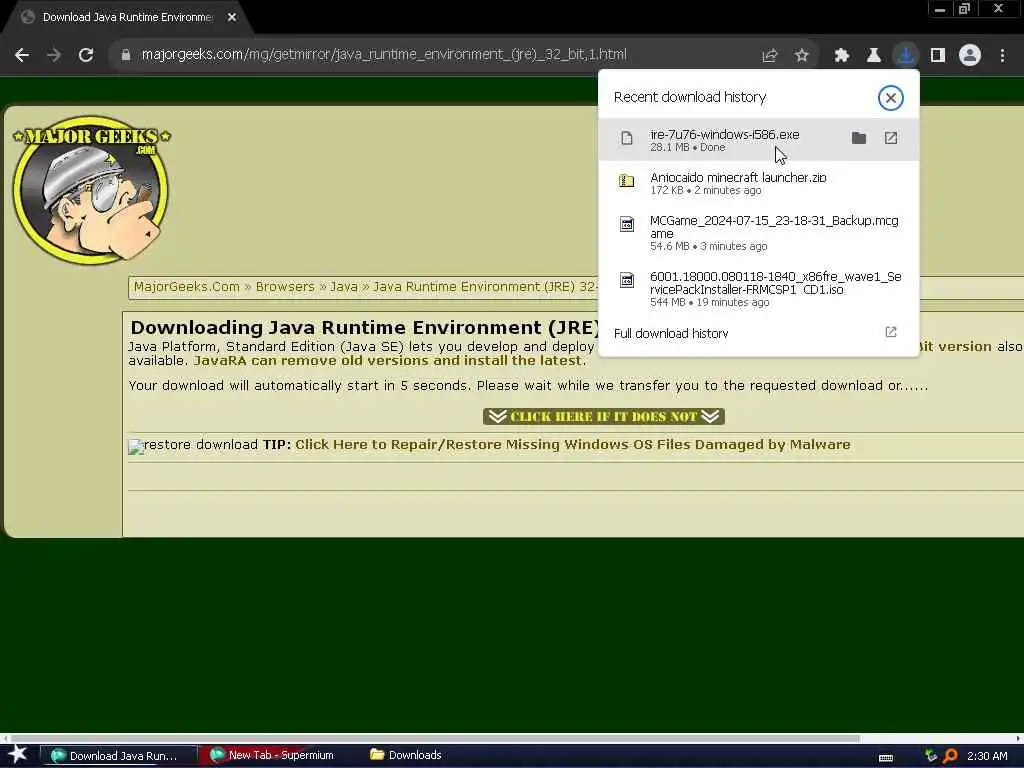1024x768 pixels.
Task: Toggle the downloads toolbar icon
Action: pos(906,56)
